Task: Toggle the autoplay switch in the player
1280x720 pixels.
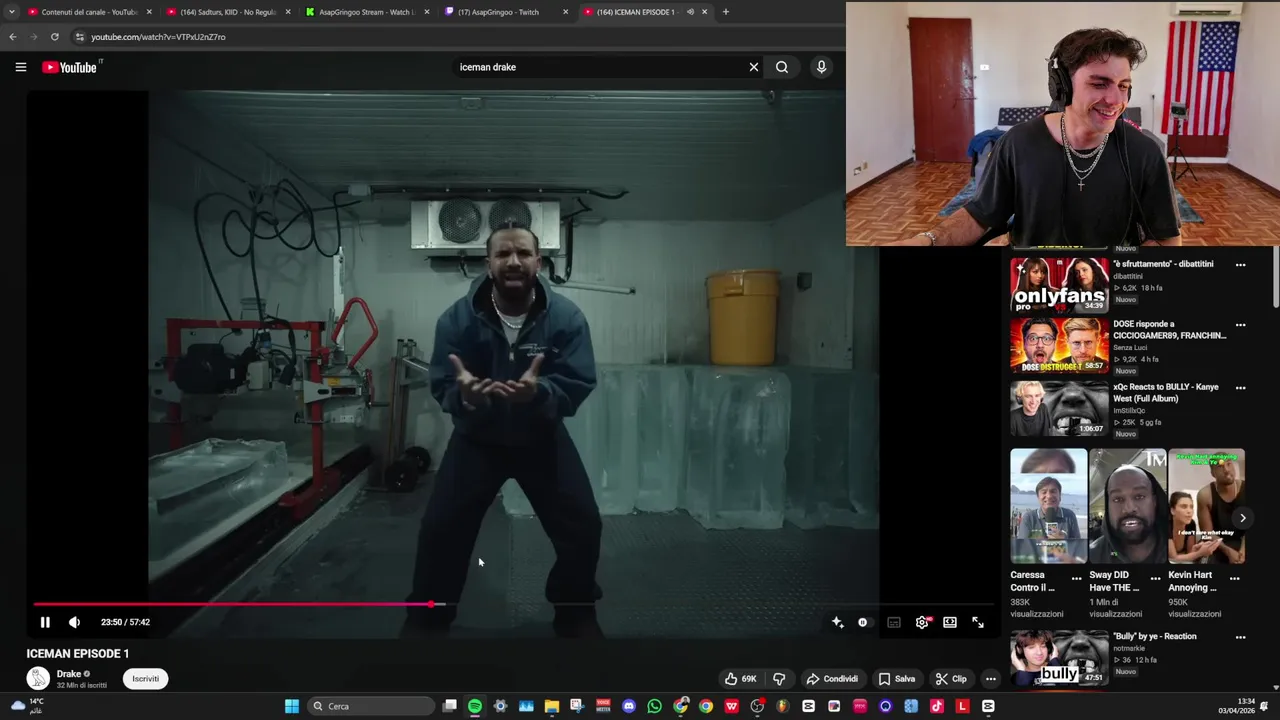Action: (x=863, y=622)
